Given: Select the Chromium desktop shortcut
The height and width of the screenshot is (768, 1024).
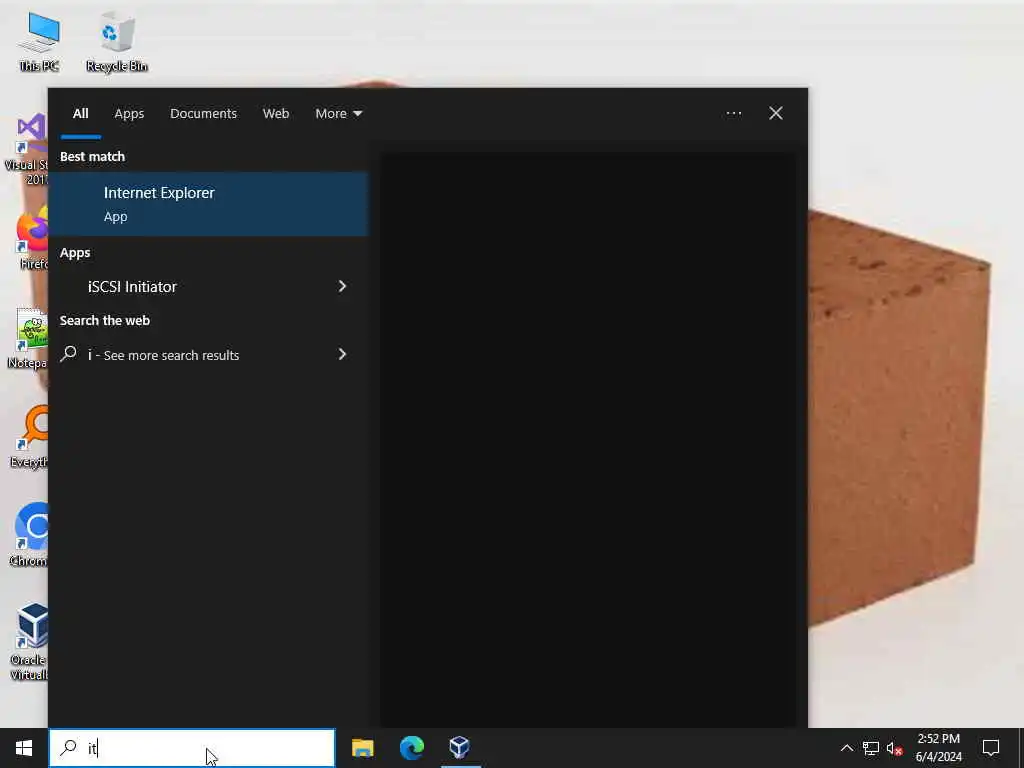Looking at the screenshot, I should (29, 536).
